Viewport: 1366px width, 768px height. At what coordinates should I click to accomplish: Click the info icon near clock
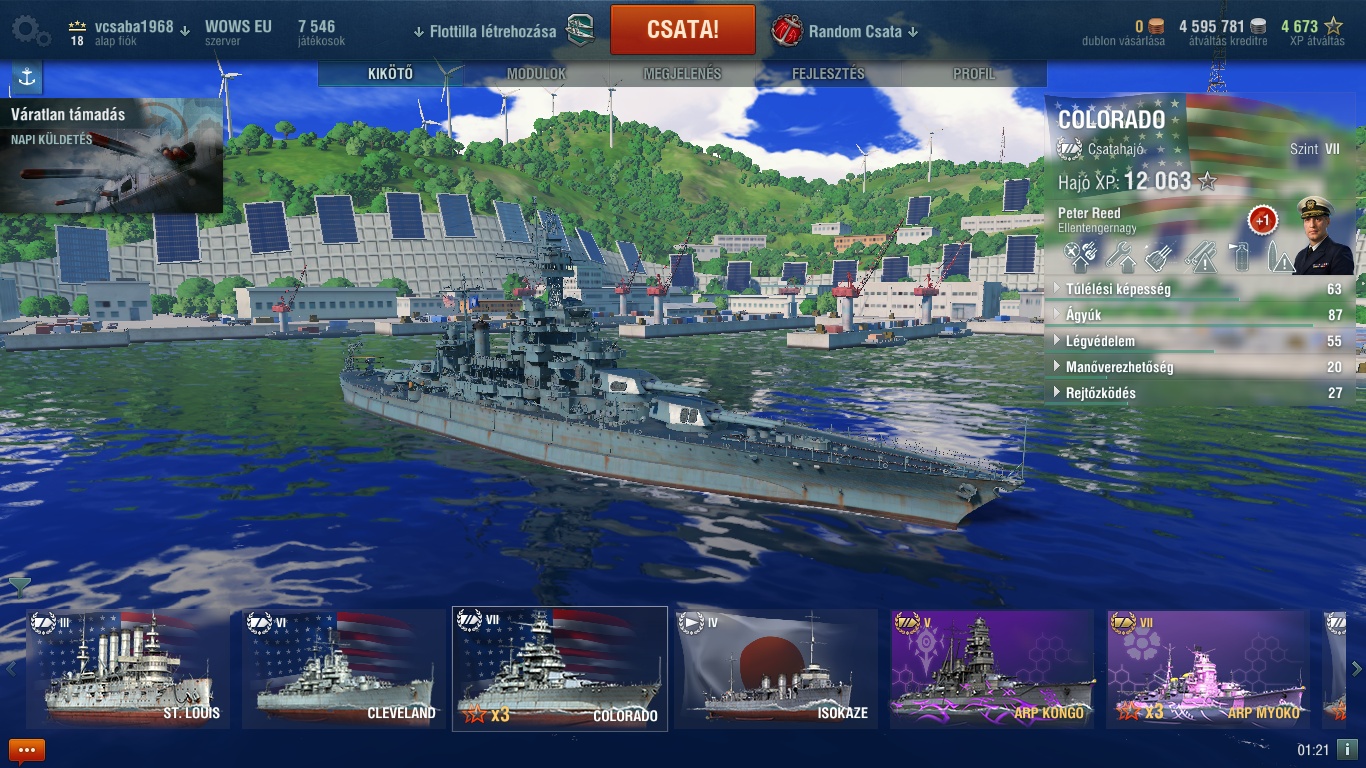[1347, 749]
